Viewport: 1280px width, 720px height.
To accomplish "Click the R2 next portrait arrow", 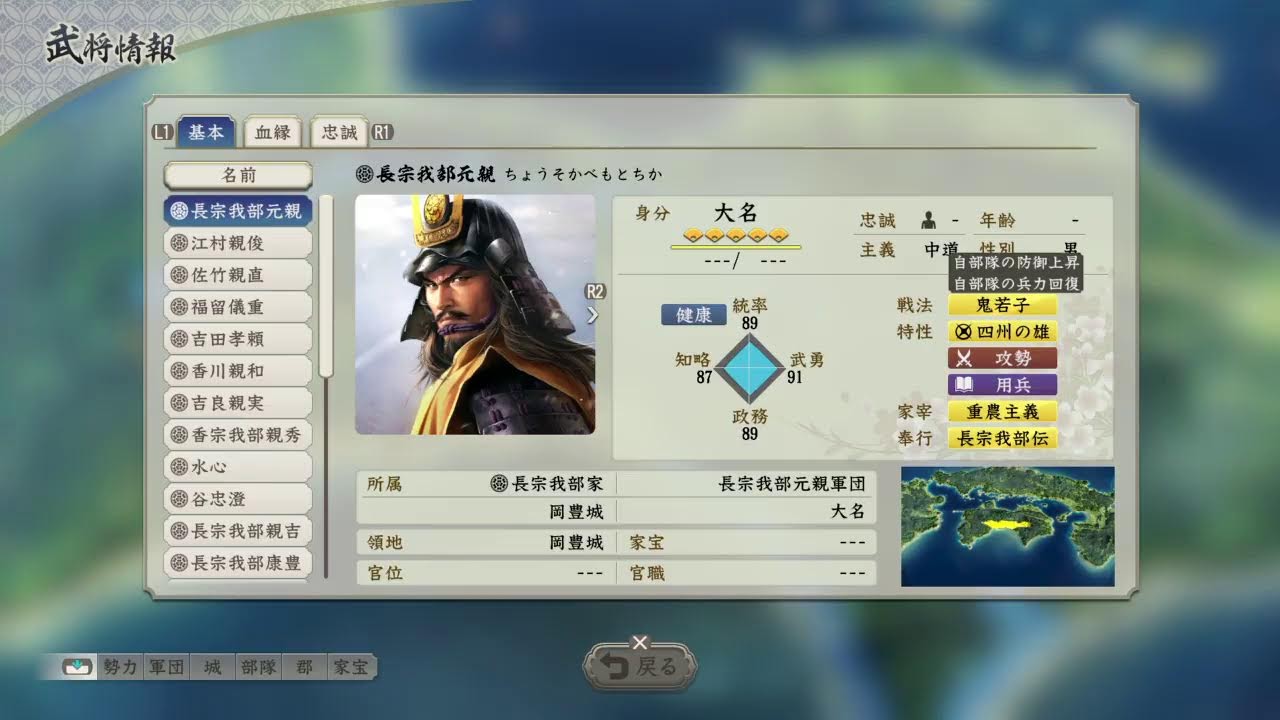I will point(594,305).
